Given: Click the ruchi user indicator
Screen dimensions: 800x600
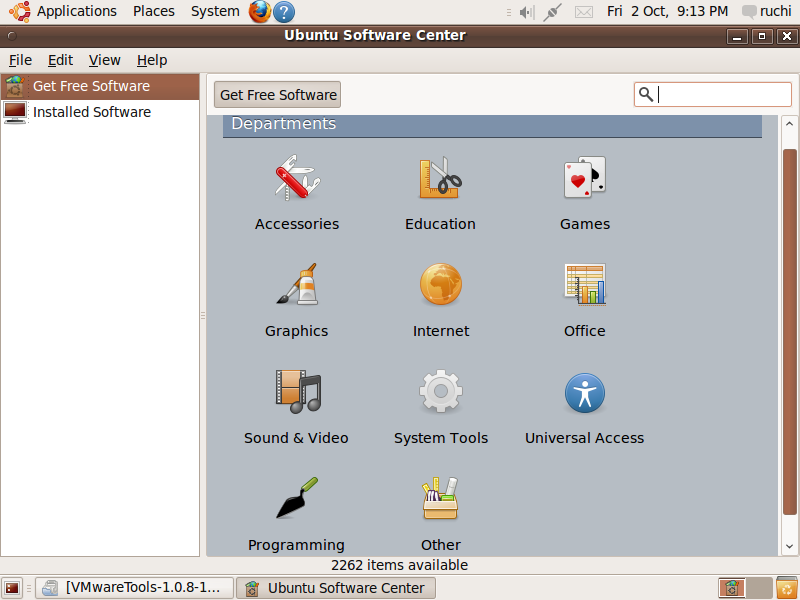Looking at the screenshot, I should pyautogui.click(x=767, y=11).
